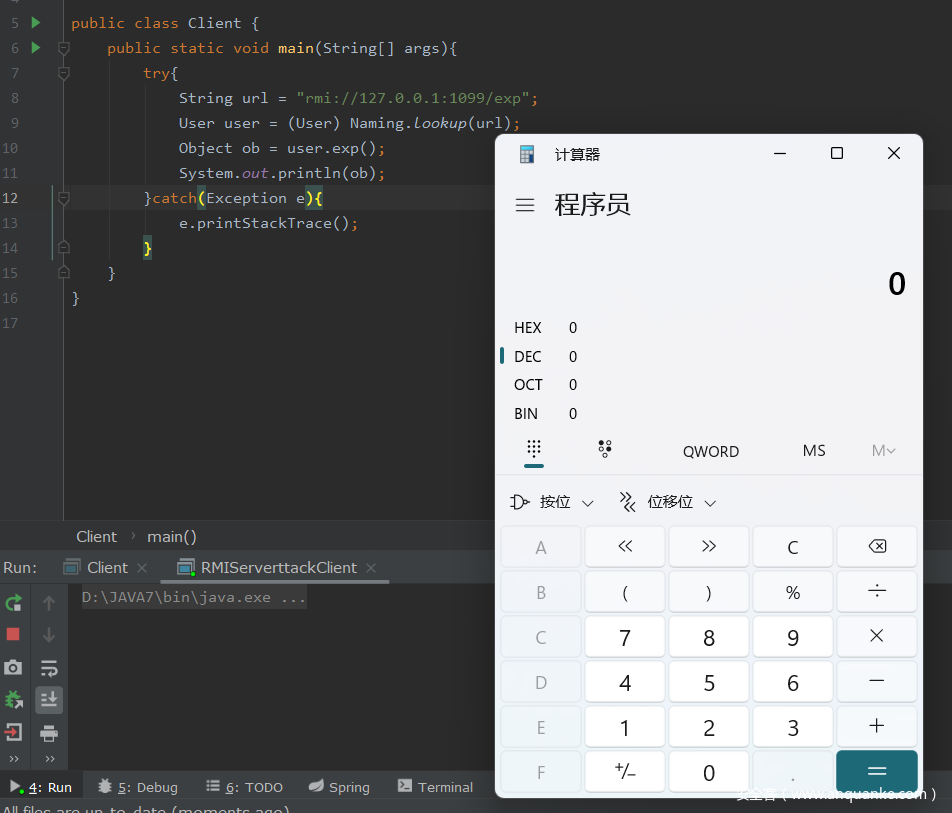952x813 pixels.
Task: Toggle scroll to end of console
Action: (49, 700)
